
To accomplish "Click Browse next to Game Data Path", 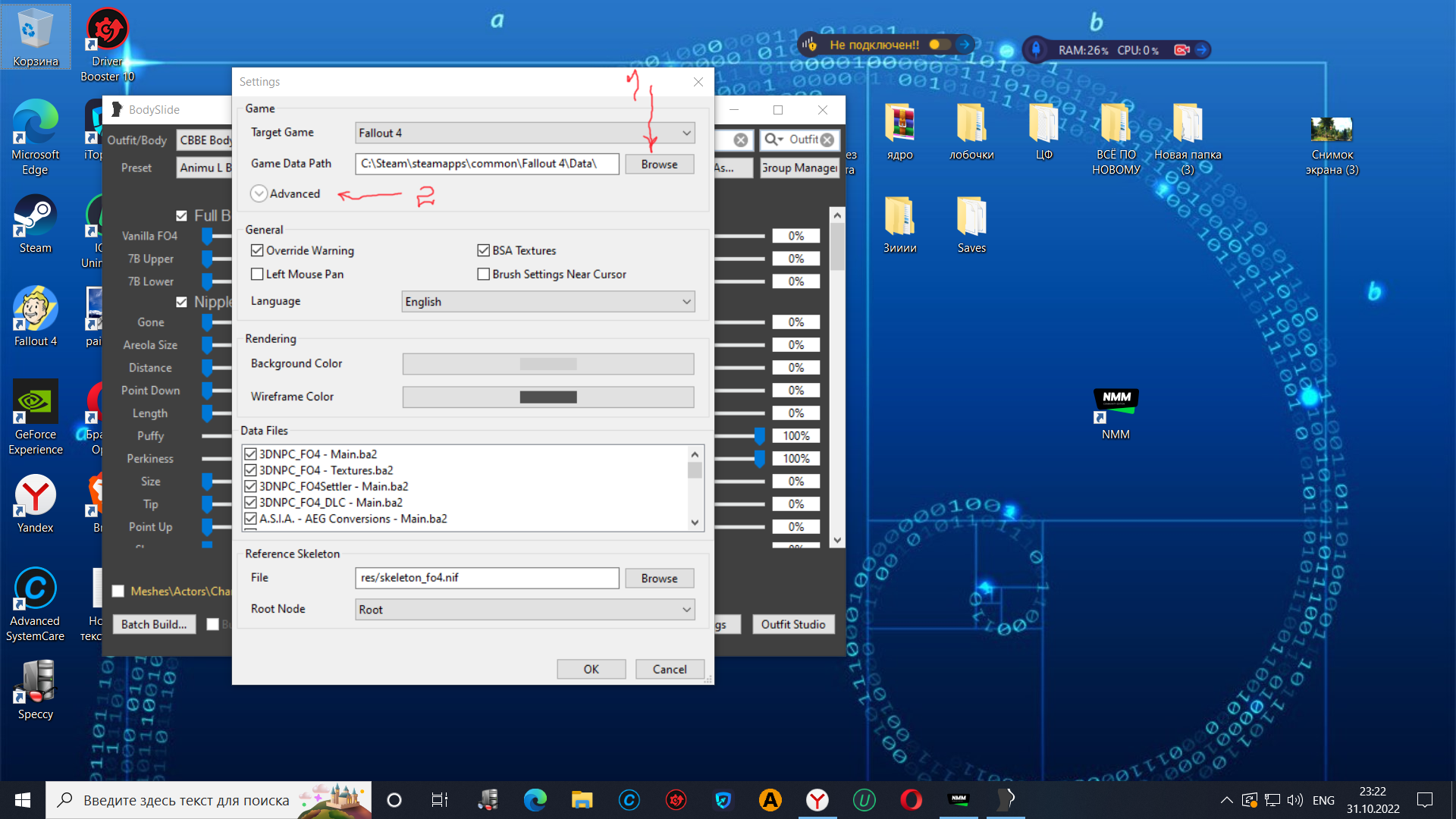I will [659, 165].
